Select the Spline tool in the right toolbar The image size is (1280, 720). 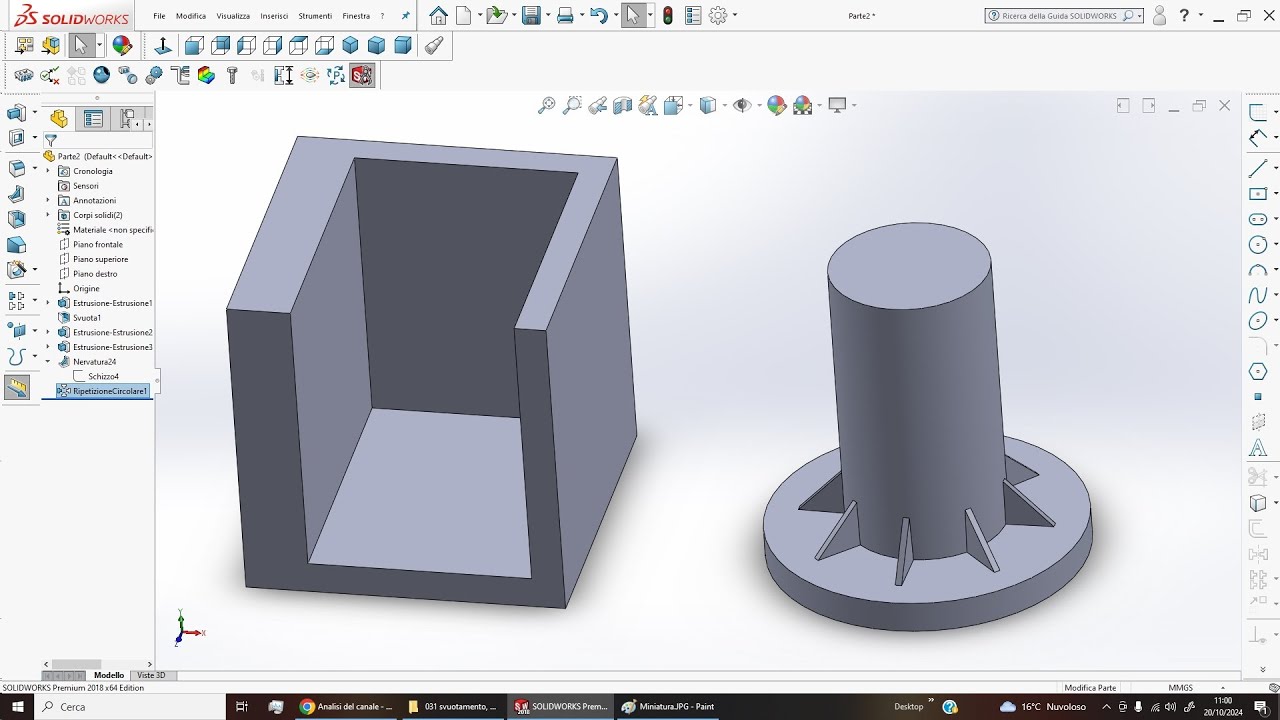click(x=1258, y=295)
